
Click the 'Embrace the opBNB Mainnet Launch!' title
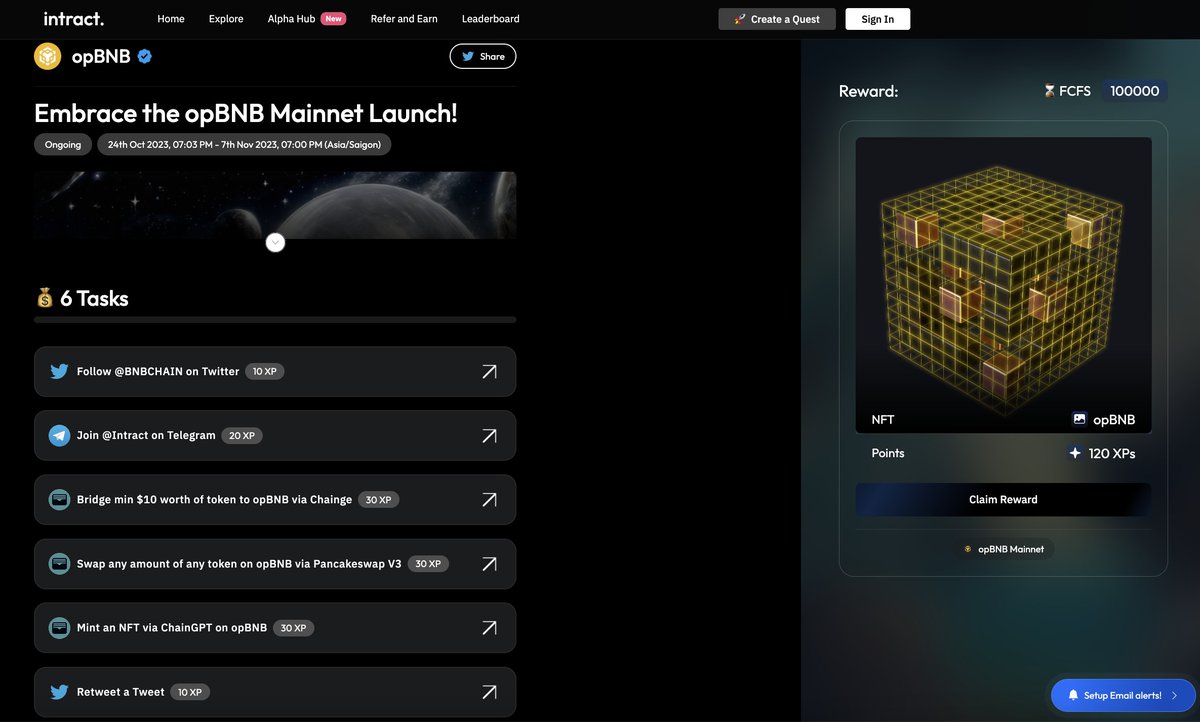(x=246, y=113)
